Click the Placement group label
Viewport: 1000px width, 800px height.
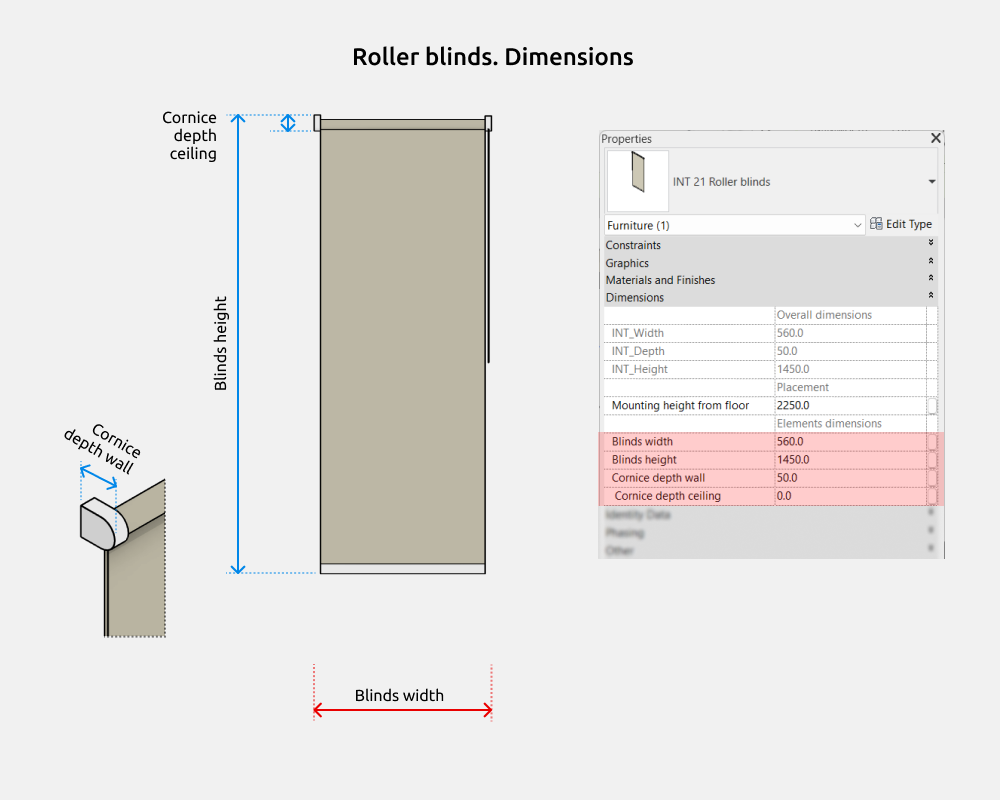point(802,387)
